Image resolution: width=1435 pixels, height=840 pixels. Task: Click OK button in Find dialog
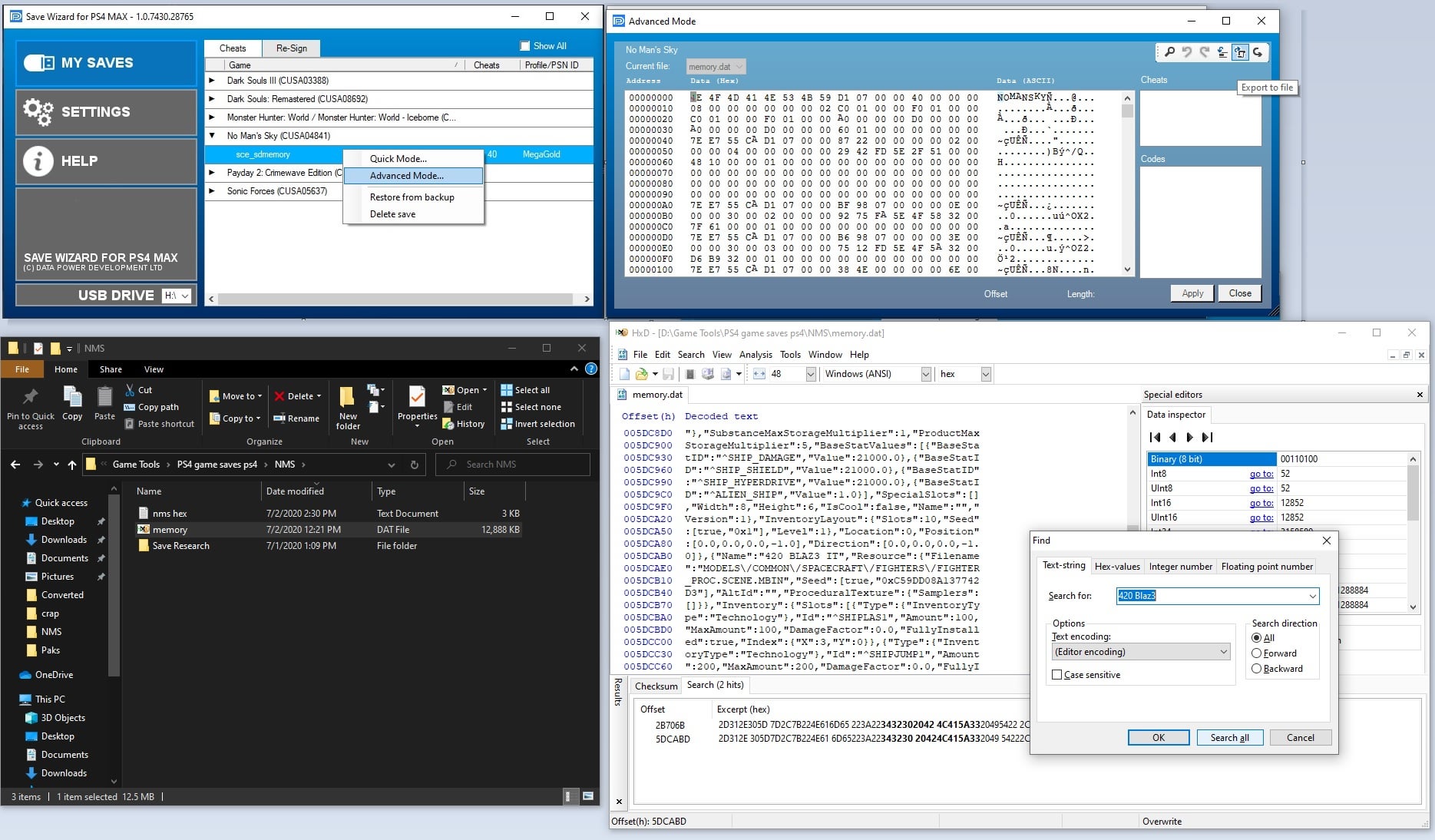pyautogui.click(x=1159, y=738)
